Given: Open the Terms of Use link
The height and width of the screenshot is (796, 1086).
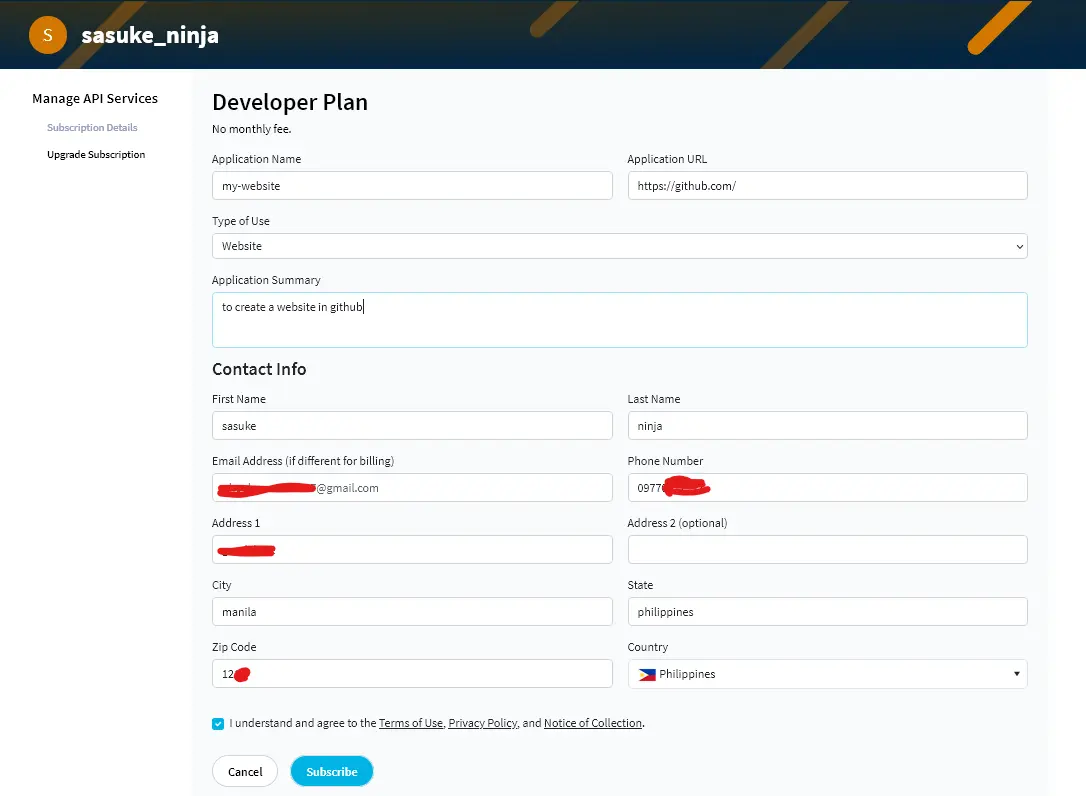Looking at the screenshot, I should click(411, 723).
